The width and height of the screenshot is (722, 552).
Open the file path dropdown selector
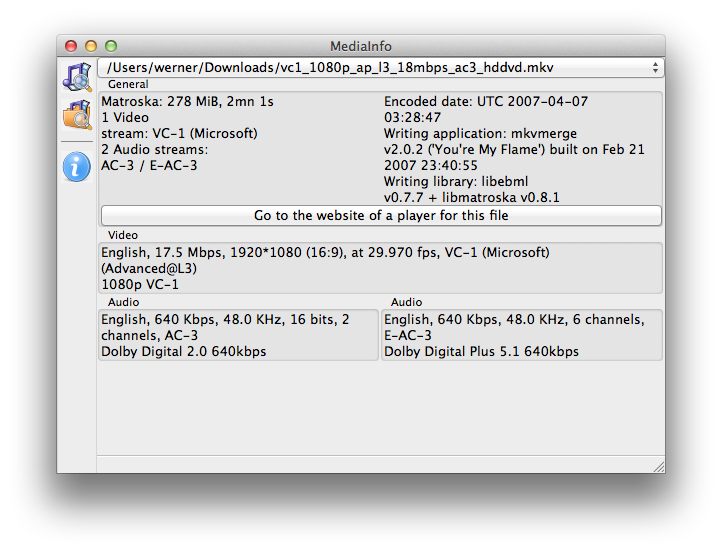[381, 68]
